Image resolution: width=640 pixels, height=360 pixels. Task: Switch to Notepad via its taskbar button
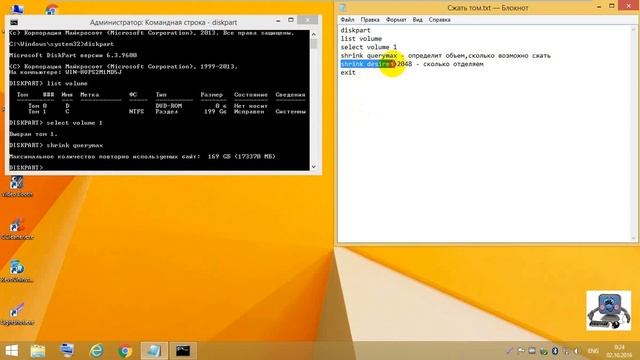(x=154, y=351)
